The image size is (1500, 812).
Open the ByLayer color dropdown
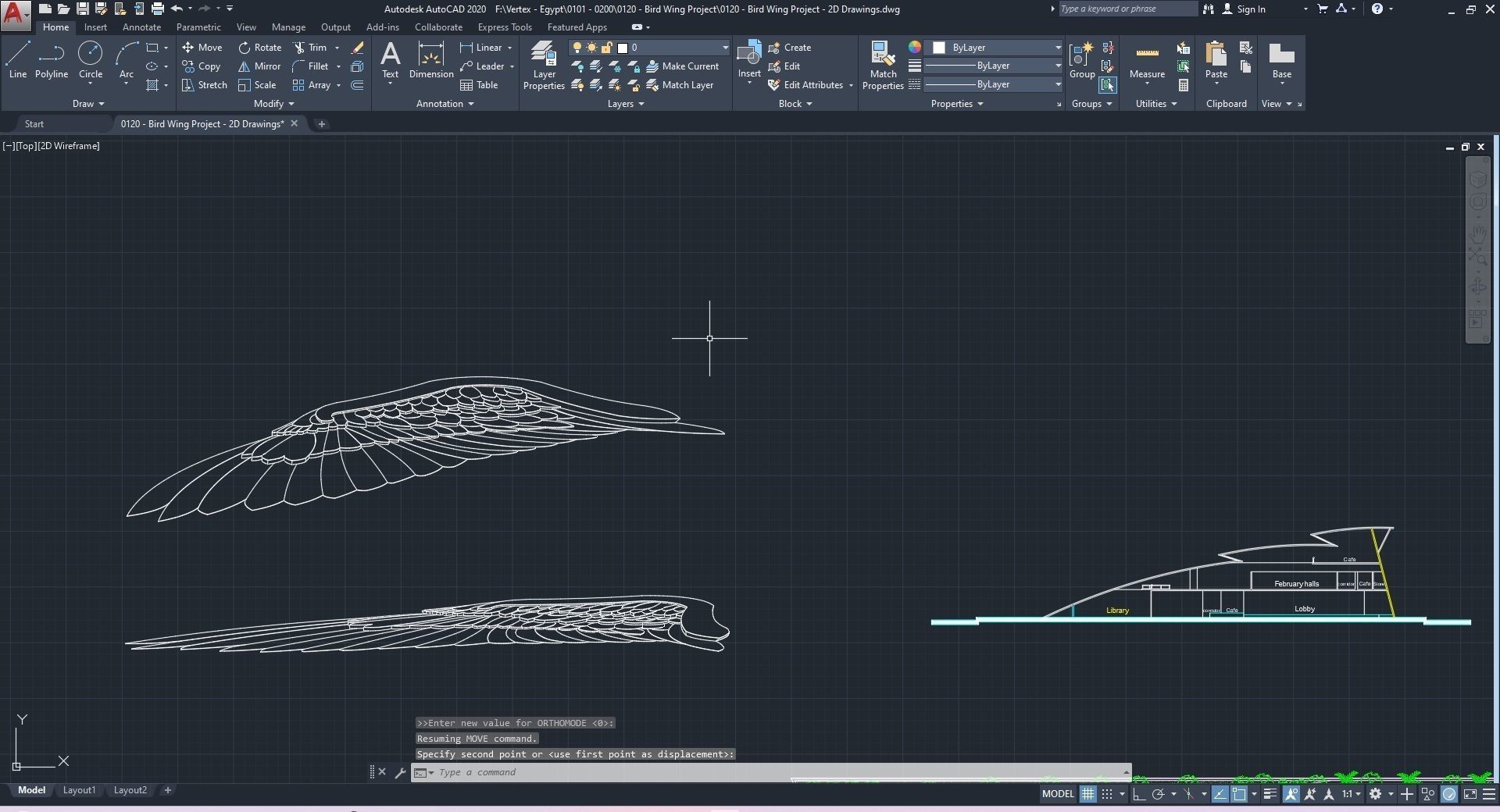(995, 48)
